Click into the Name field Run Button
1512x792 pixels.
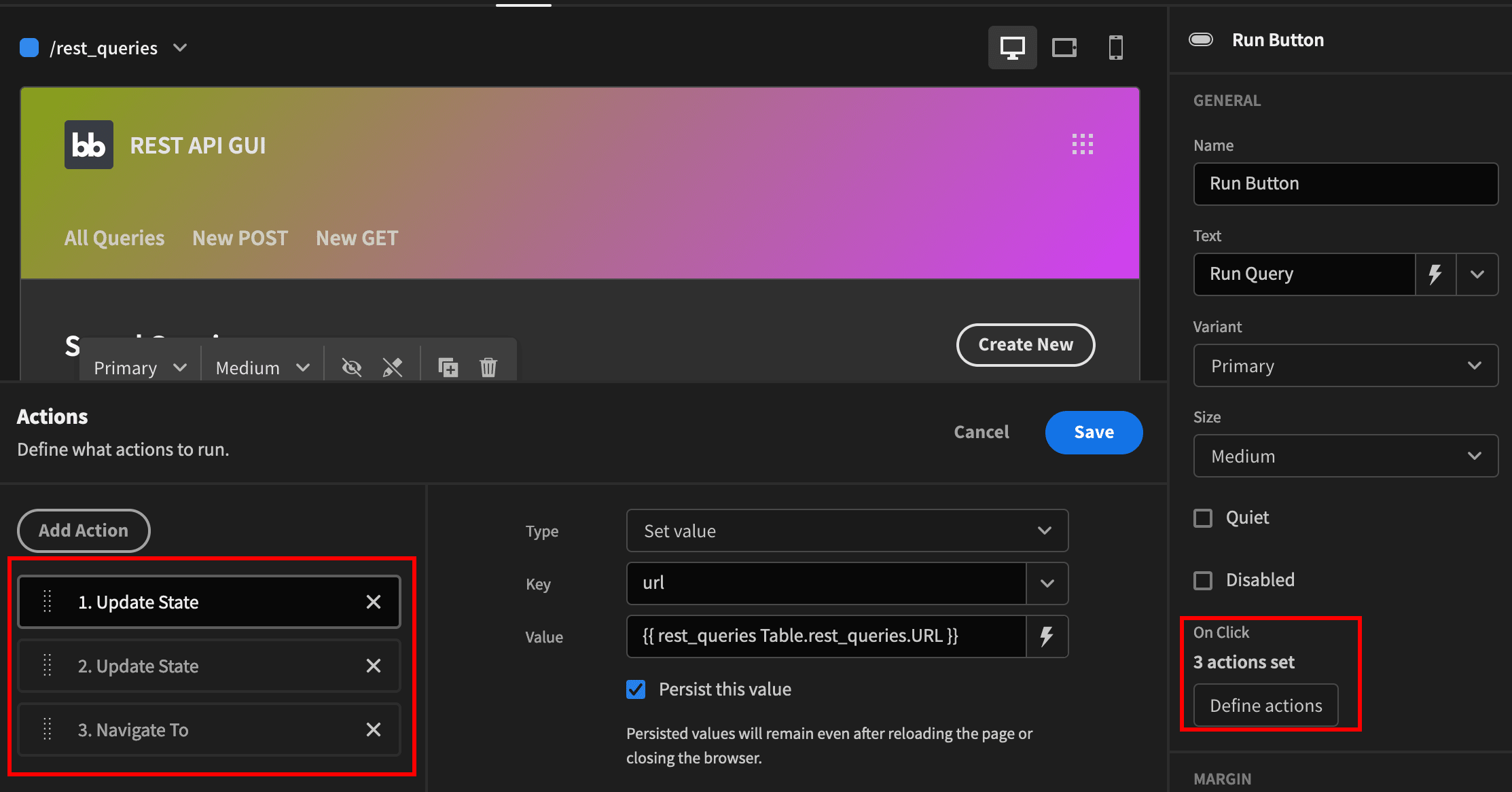pos(1346,184)
